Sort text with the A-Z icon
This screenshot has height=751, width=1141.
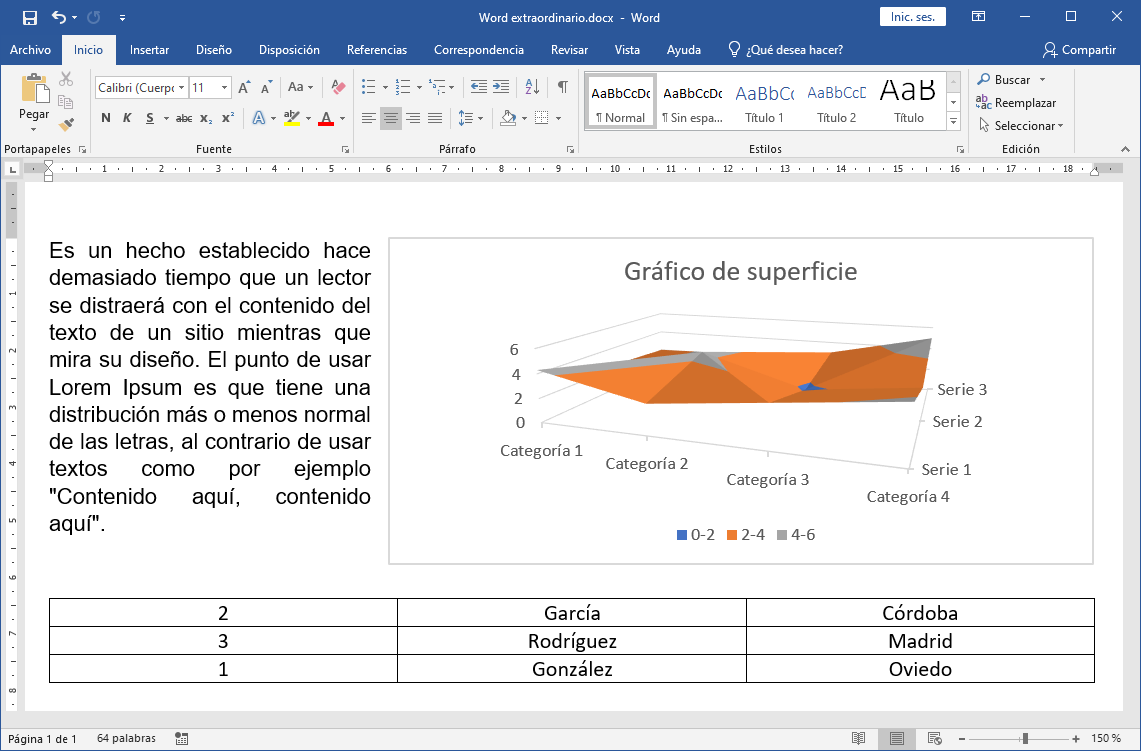[532, 88]
